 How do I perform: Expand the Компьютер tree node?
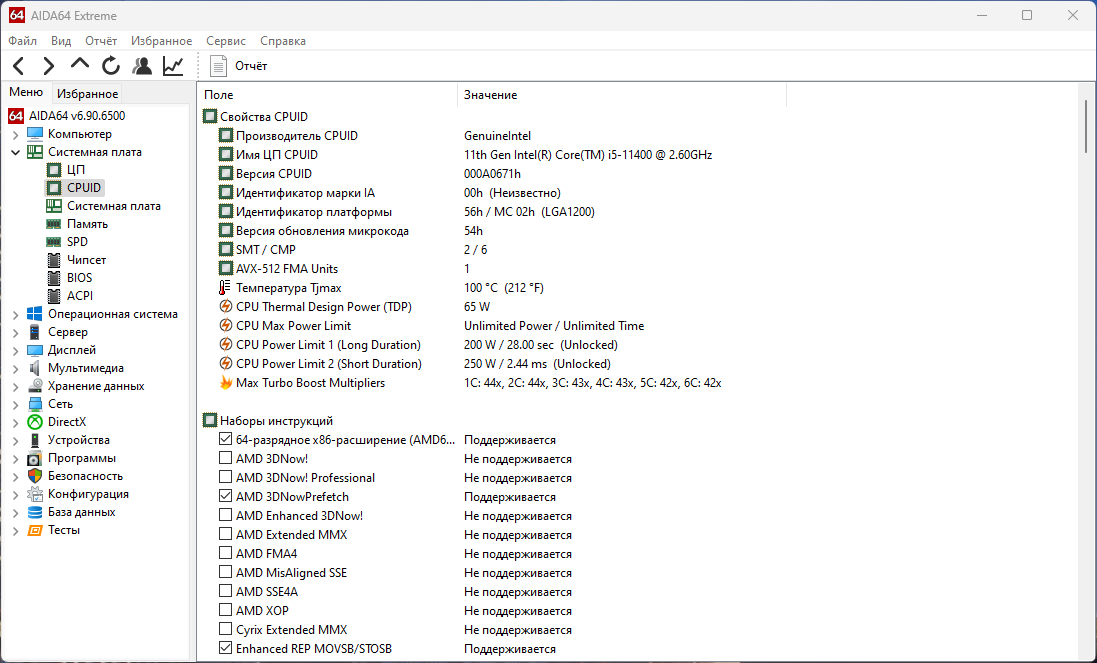click(x=16, y=134)
